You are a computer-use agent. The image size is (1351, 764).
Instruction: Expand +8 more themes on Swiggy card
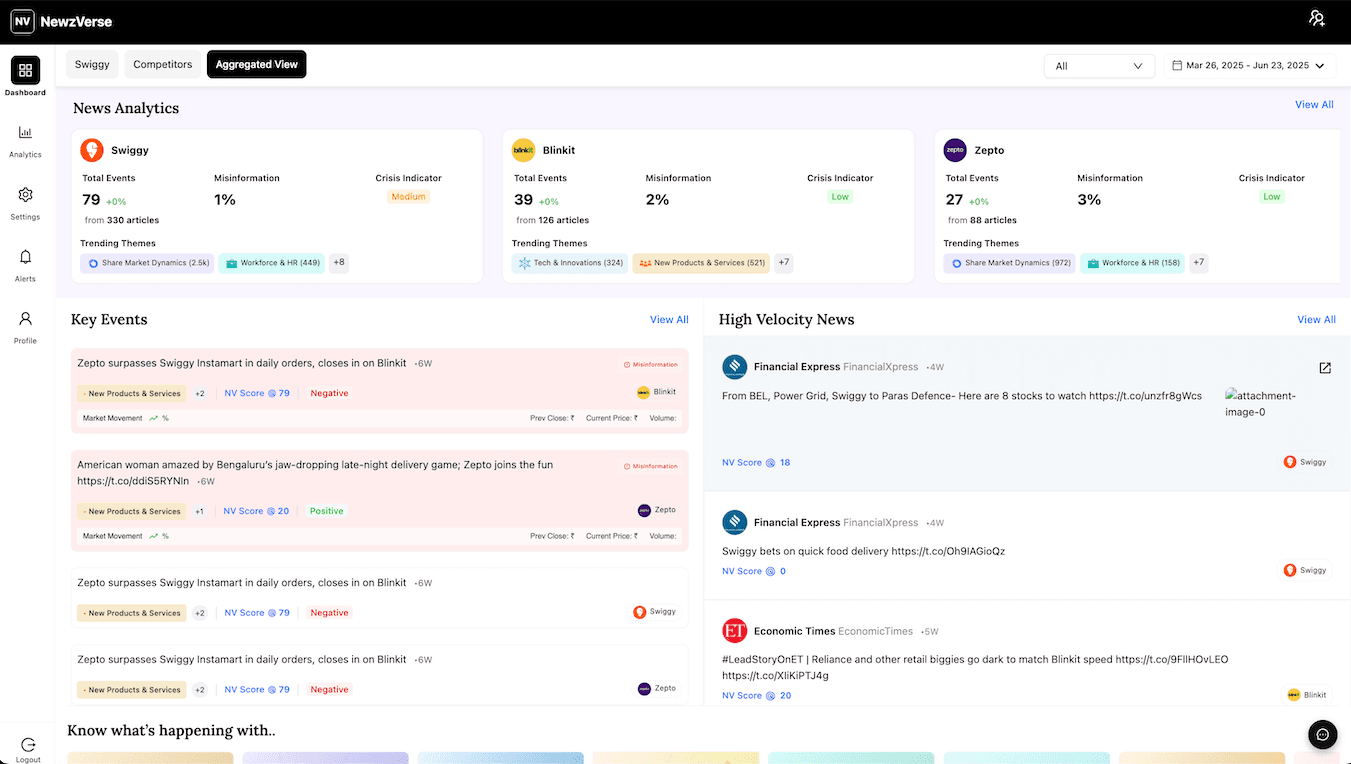[x=339, y=263]
